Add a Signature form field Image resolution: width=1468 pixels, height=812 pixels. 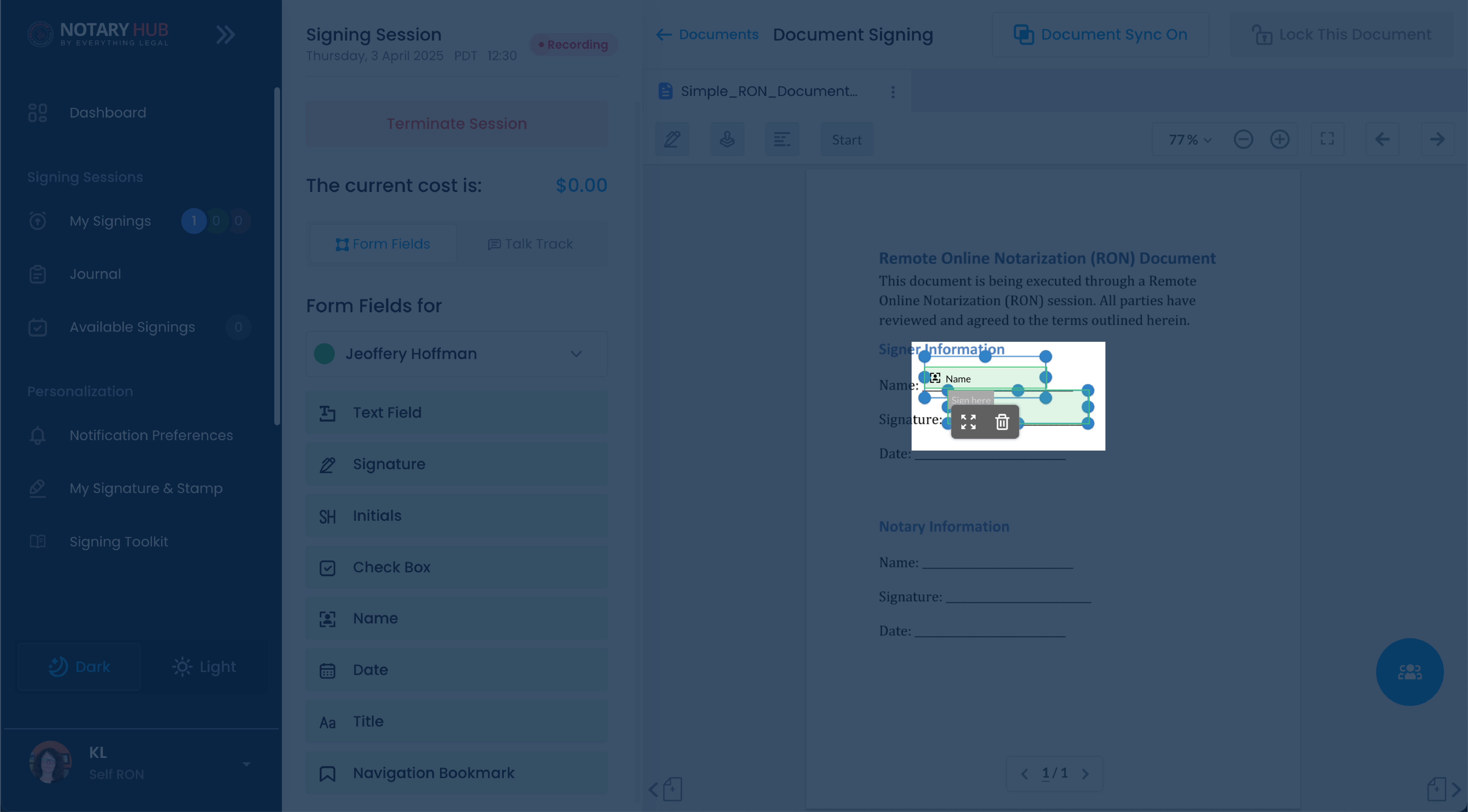click(456, 464)
